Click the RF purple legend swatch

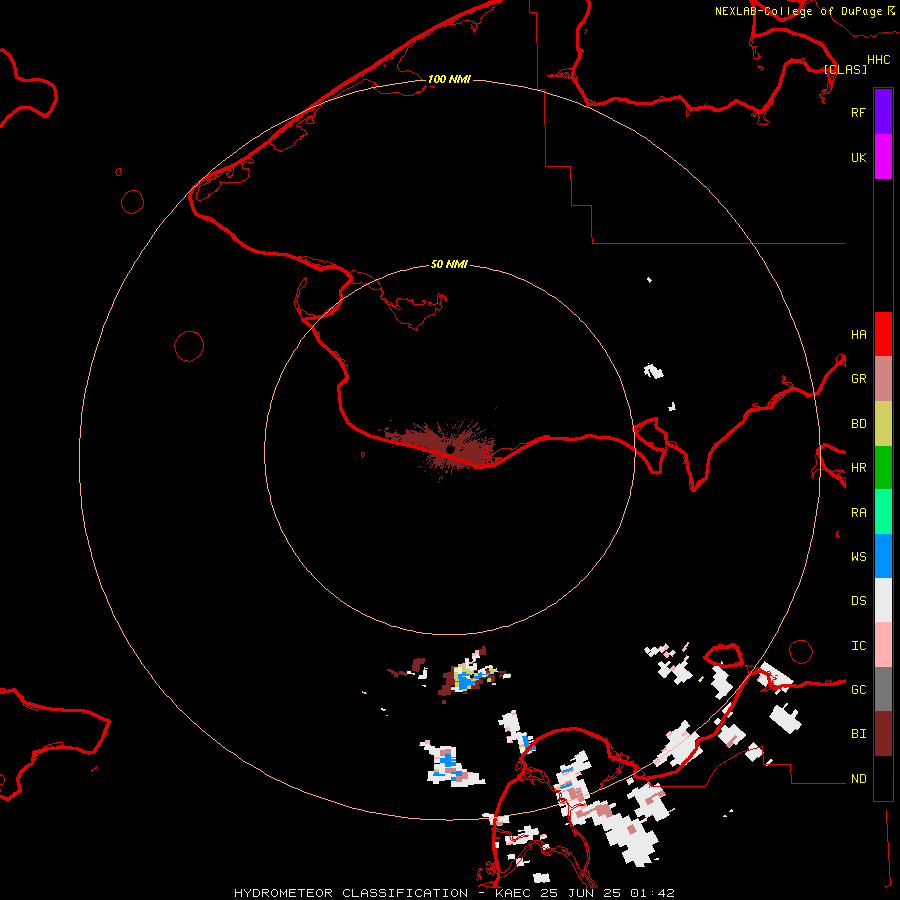click(x=883, y=112)
